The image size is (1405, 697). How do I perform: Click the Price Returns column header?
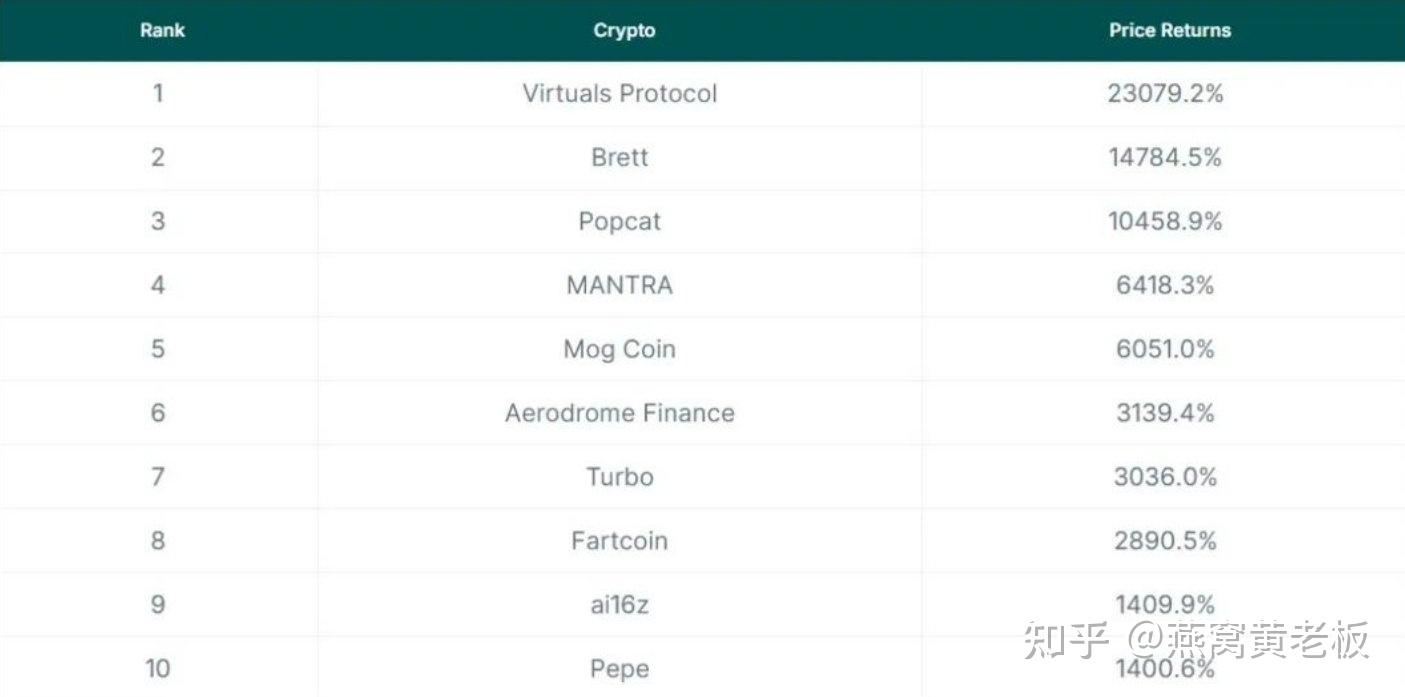tap(1169, 30)
